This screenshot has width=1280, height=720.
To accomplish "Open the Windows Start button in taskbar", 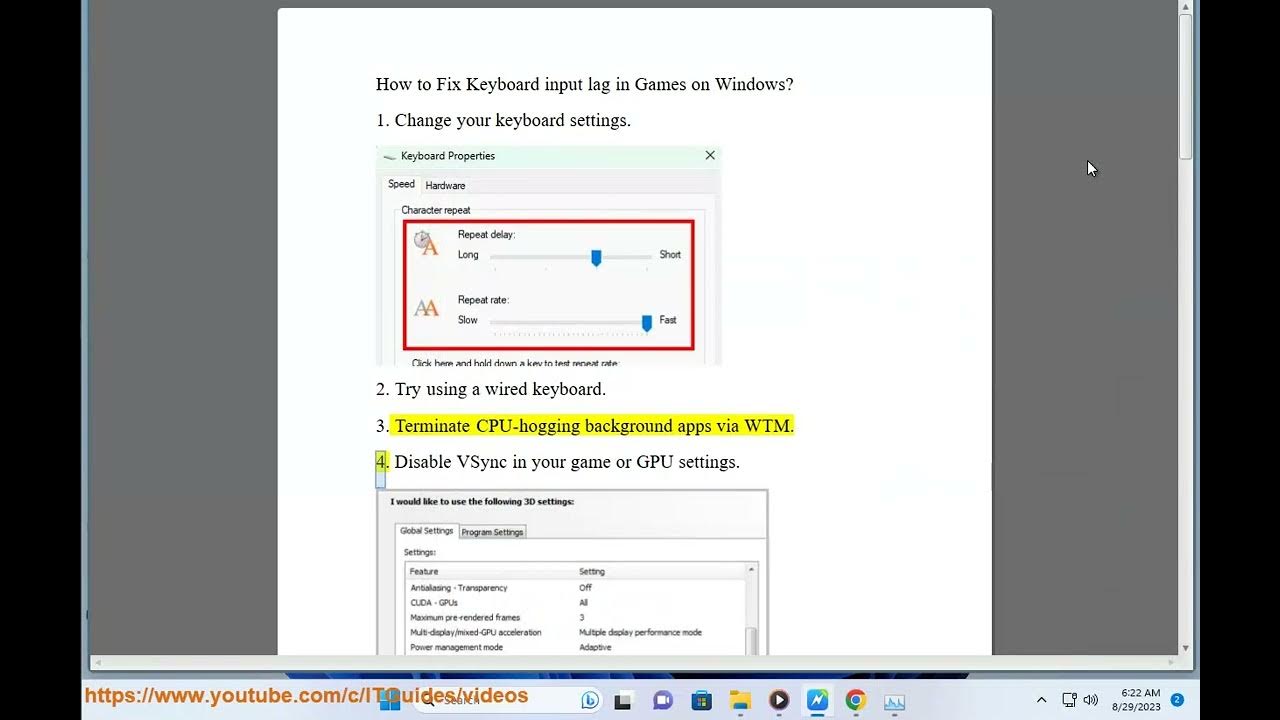I will coord(390,700).
